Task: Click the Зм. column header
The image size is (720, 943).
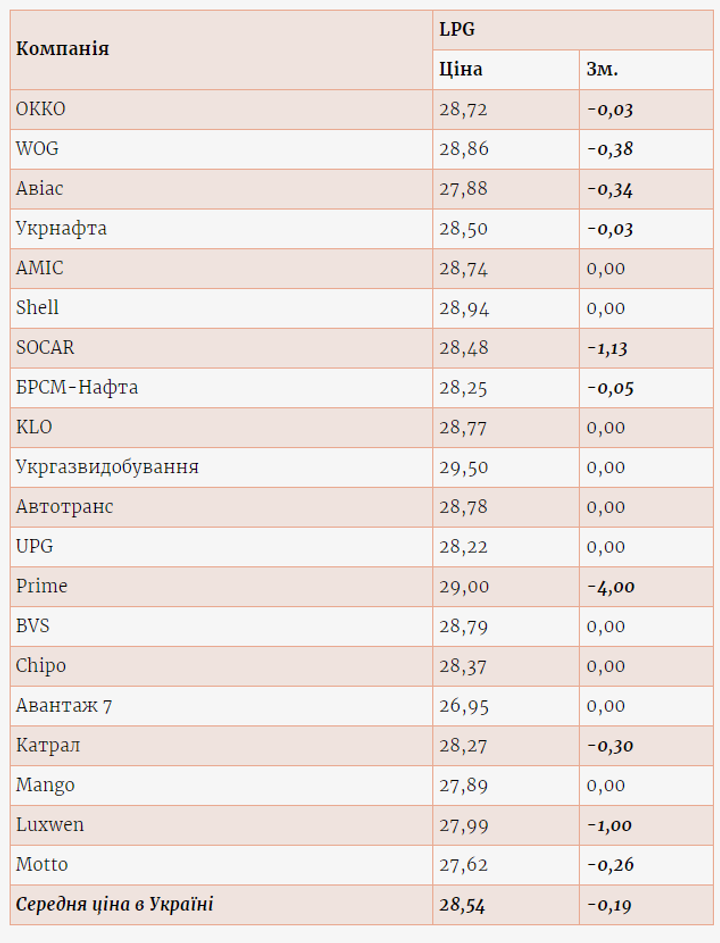Action: coord(602,69)
